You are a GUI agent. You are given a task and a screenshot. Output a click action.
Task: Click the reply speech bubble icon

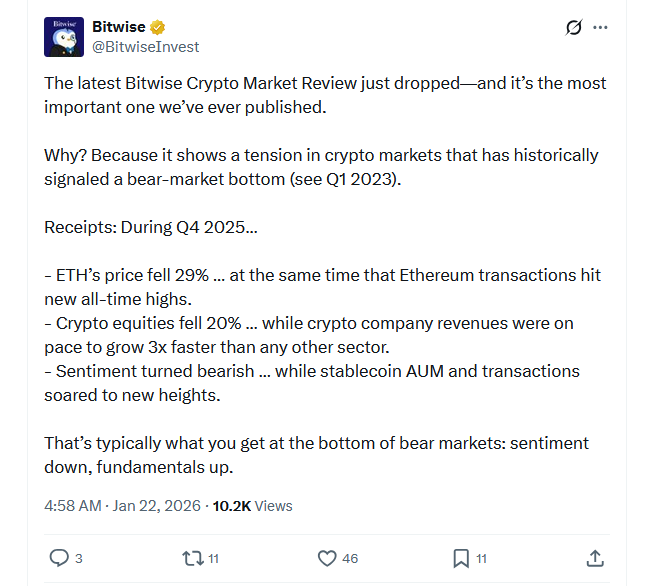pyautogui.click(x=59, y=557)
